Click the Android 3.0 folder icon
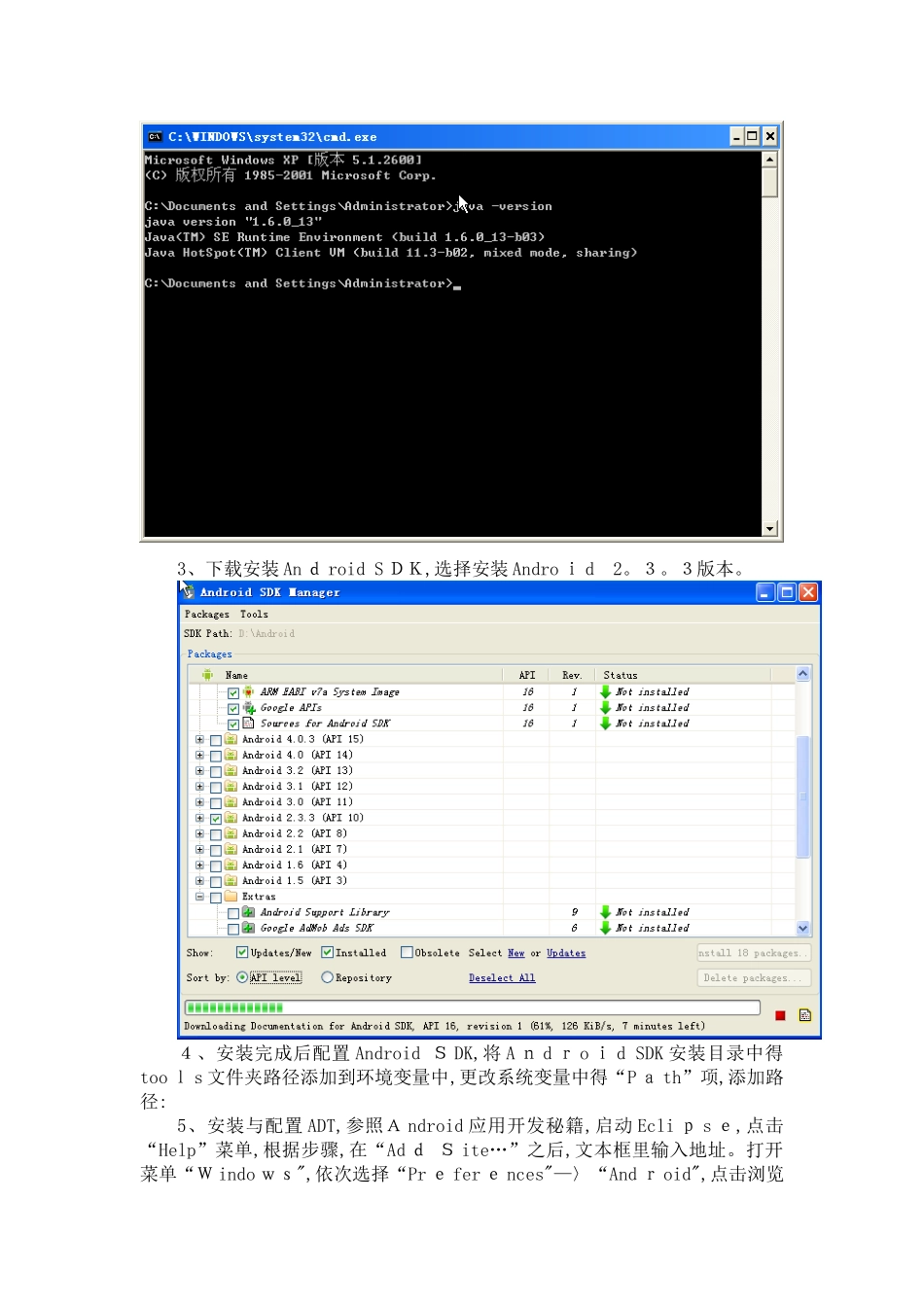Viewport: 924px width, 1307px height. coord(231,802)
